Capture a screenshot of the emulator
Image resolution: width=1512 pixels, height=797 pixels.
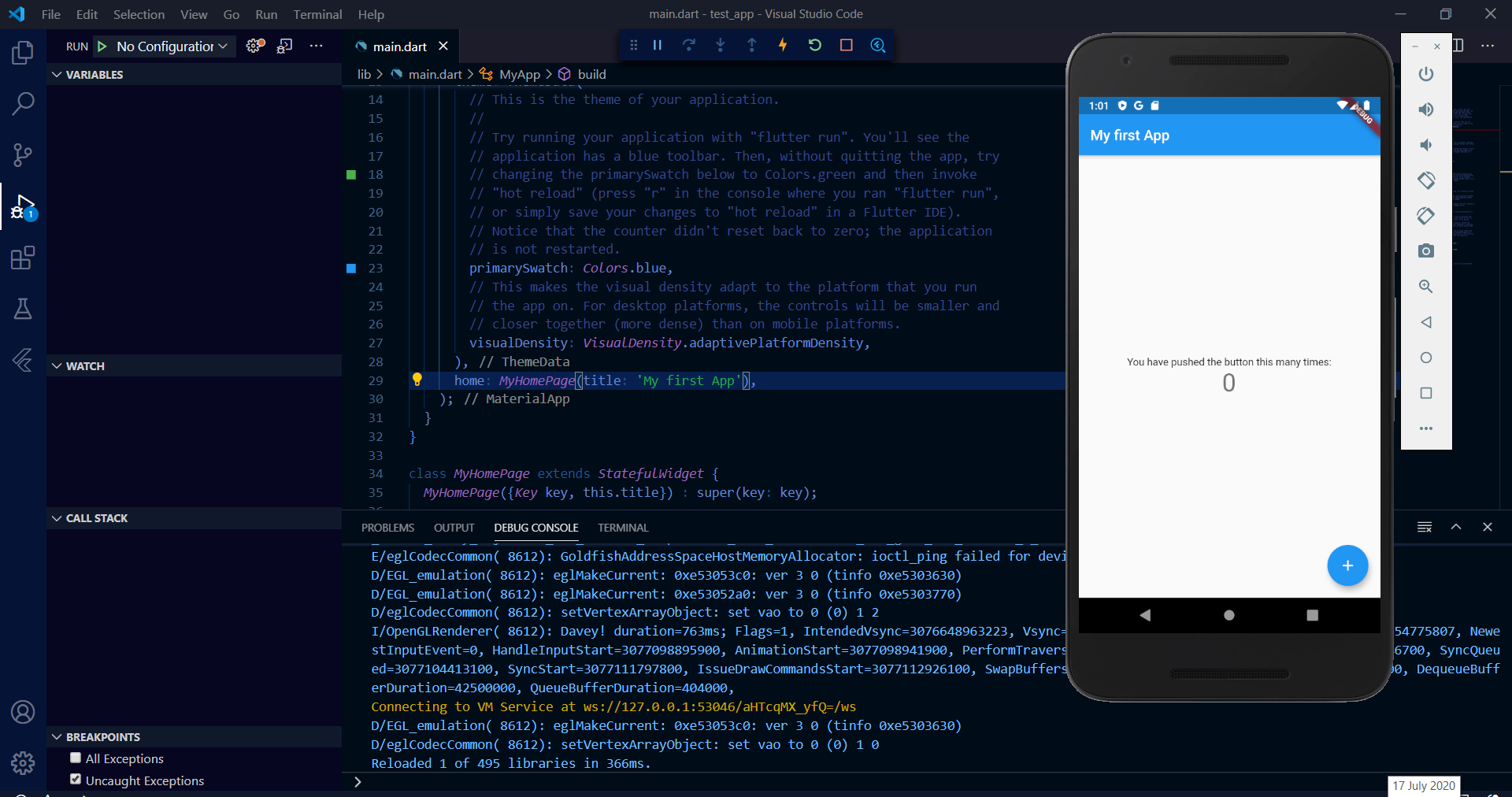[x=1425, y=251]
